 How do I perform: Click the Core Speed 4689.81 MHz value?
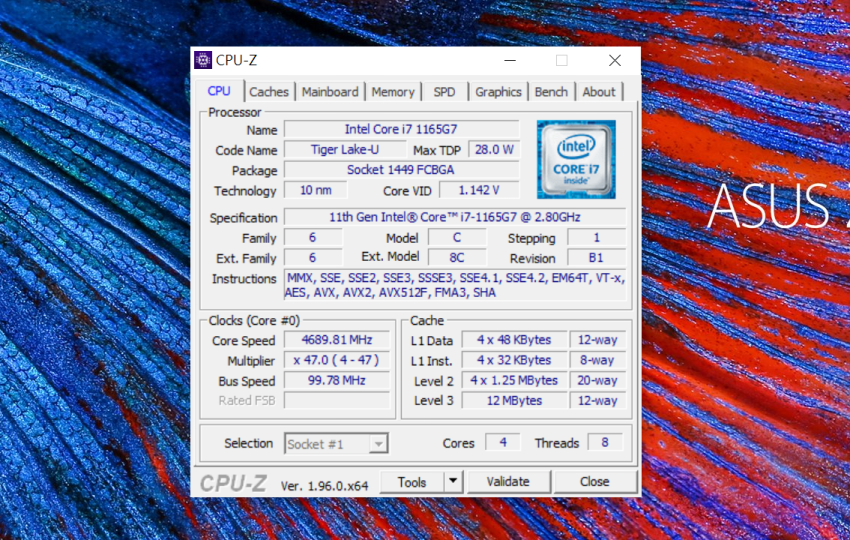click(337, 340)
